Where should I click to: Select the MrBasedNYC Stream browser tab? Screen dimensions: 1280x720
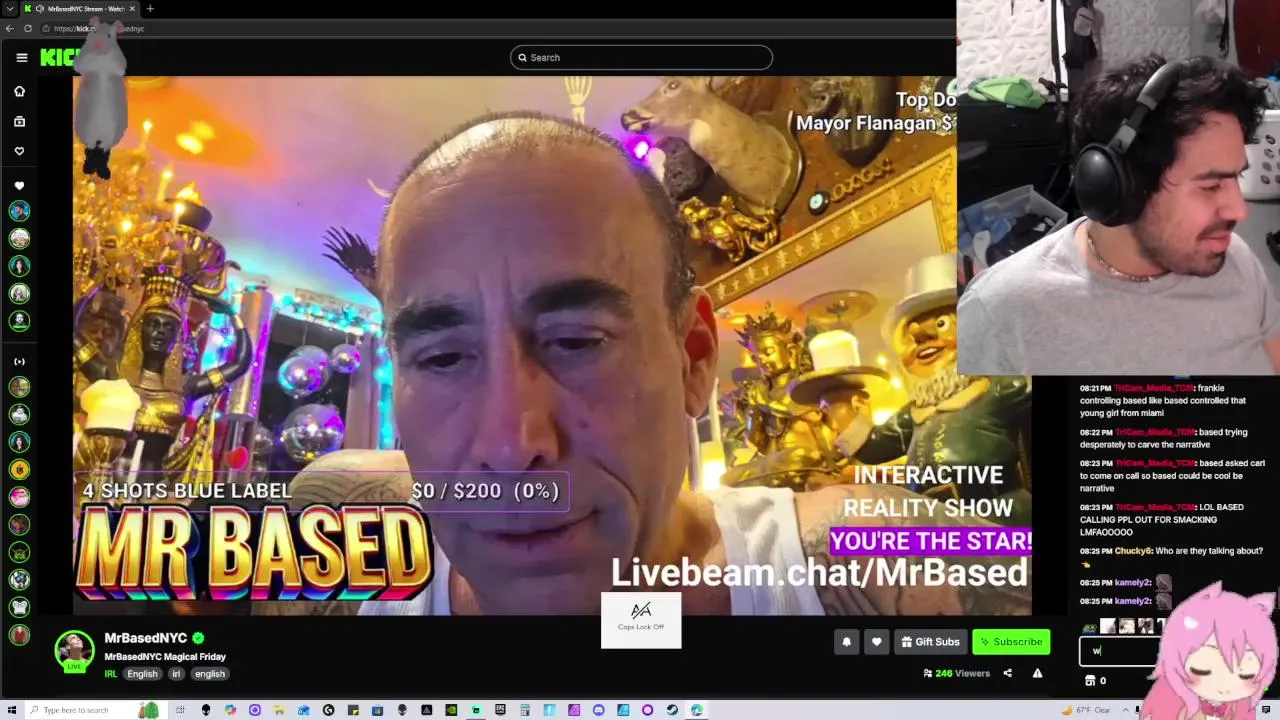pos(80,9)
